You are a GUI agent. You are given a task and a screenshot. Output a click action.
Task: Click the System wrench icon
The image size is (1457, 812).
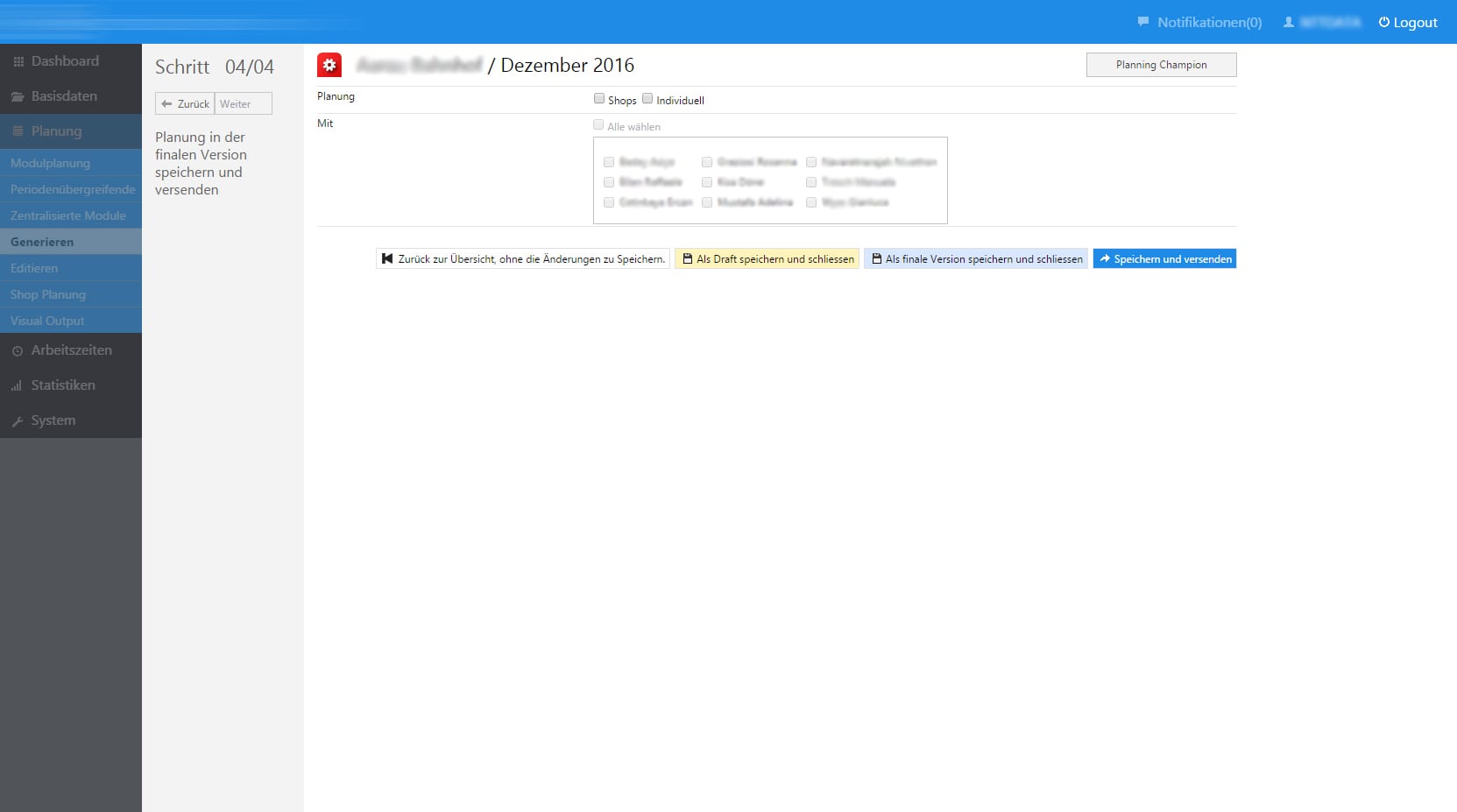(x=18, y=420)
